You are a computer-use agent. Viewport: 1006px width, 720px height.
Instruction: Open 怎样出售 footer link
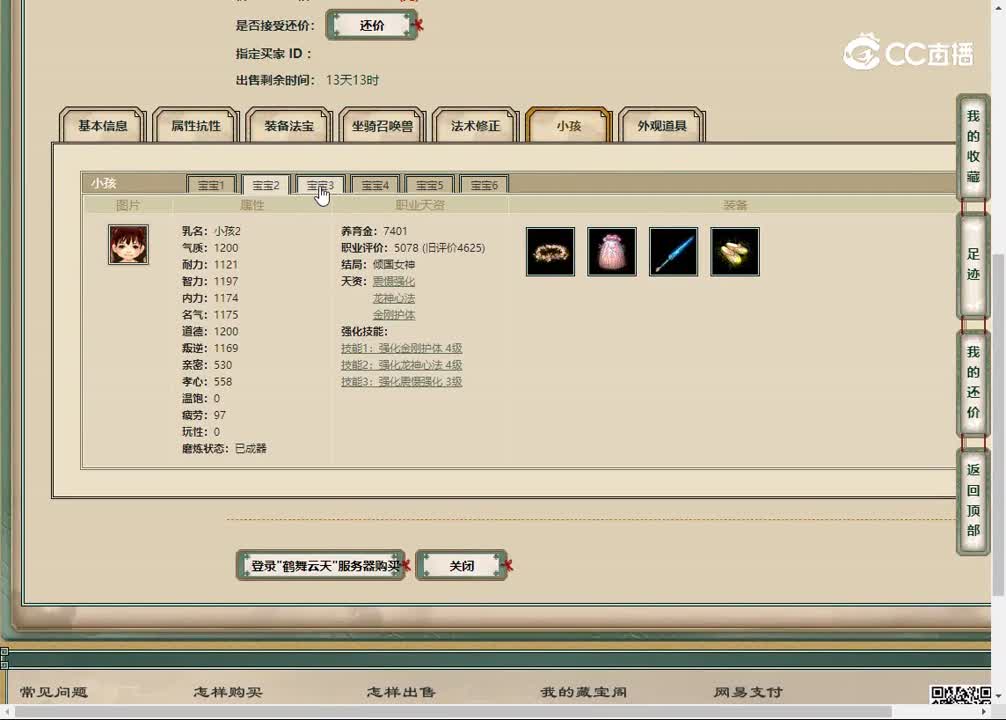401,692
